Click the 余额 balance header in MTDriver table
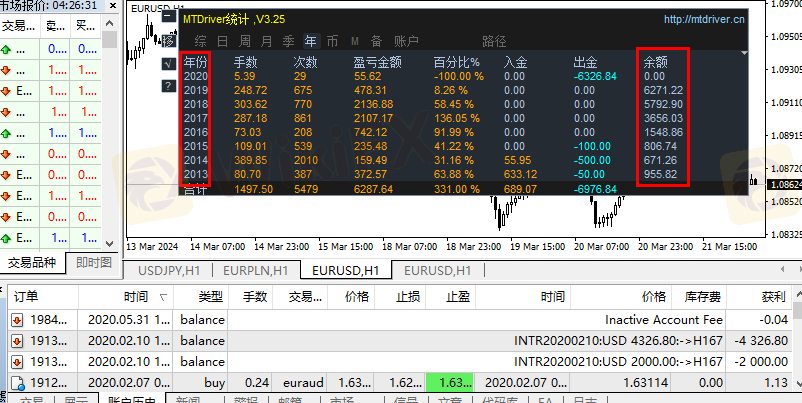802x403 pixels. coord(655,62)
